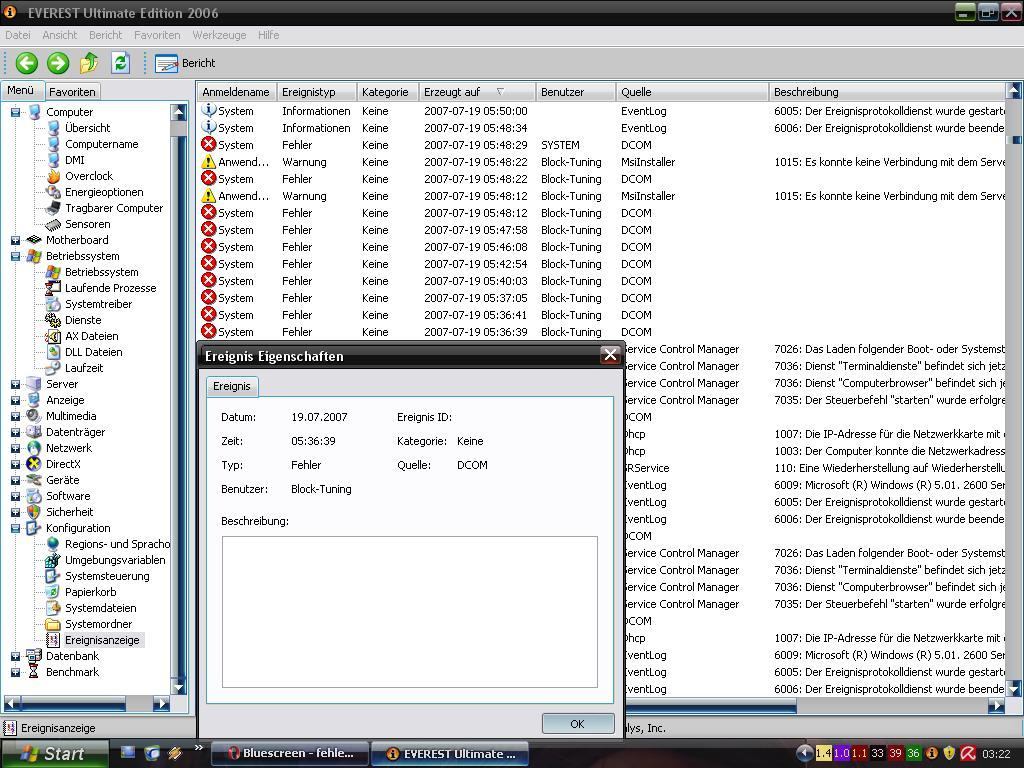Open the Datei menu
The width and height of the screenshot is (1024, 768).
pyautogui.click(x=18, y=35)
